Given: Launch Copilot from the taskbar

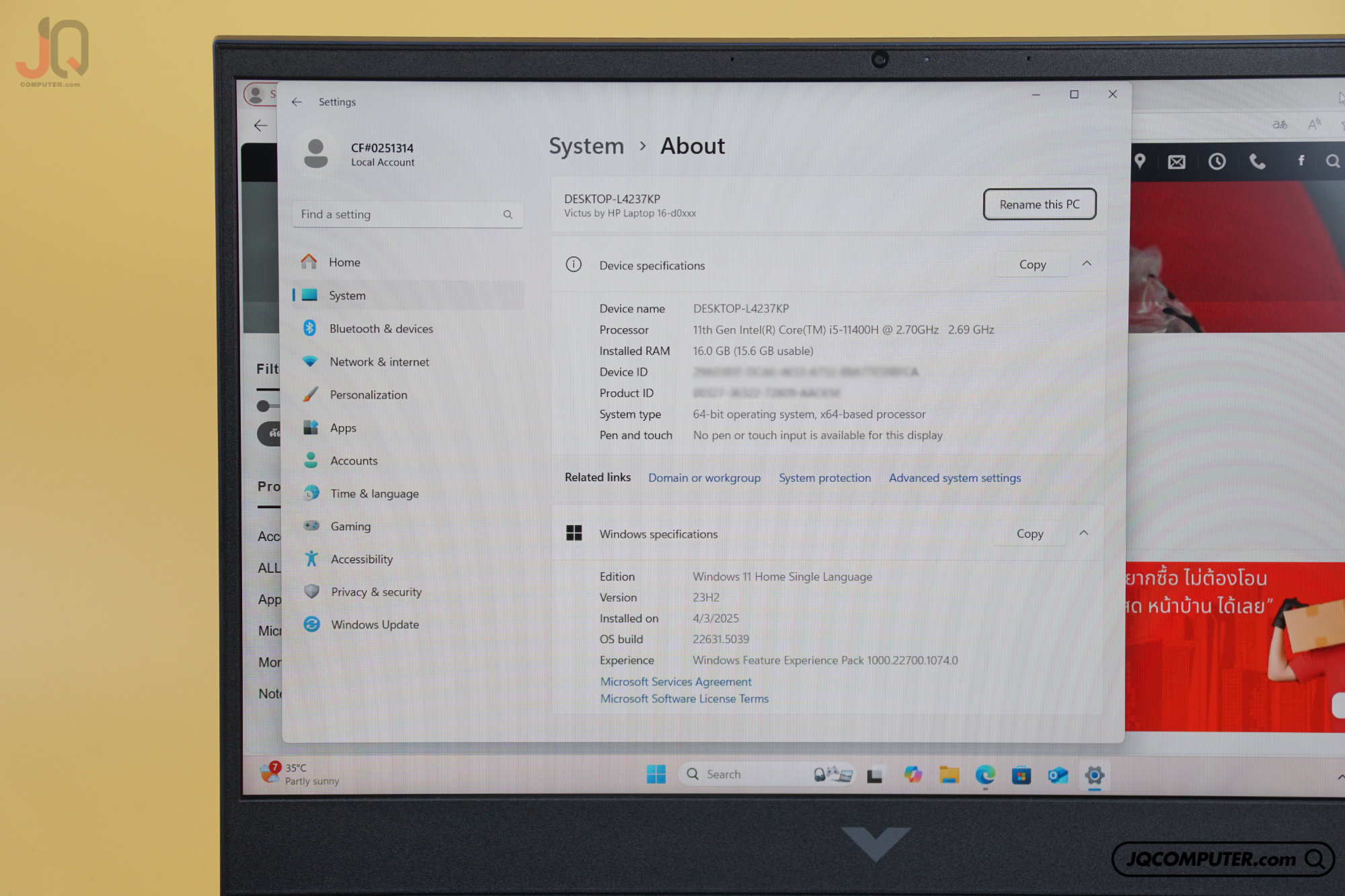Looking at the screenshot, I should click(x=913, y=775).
